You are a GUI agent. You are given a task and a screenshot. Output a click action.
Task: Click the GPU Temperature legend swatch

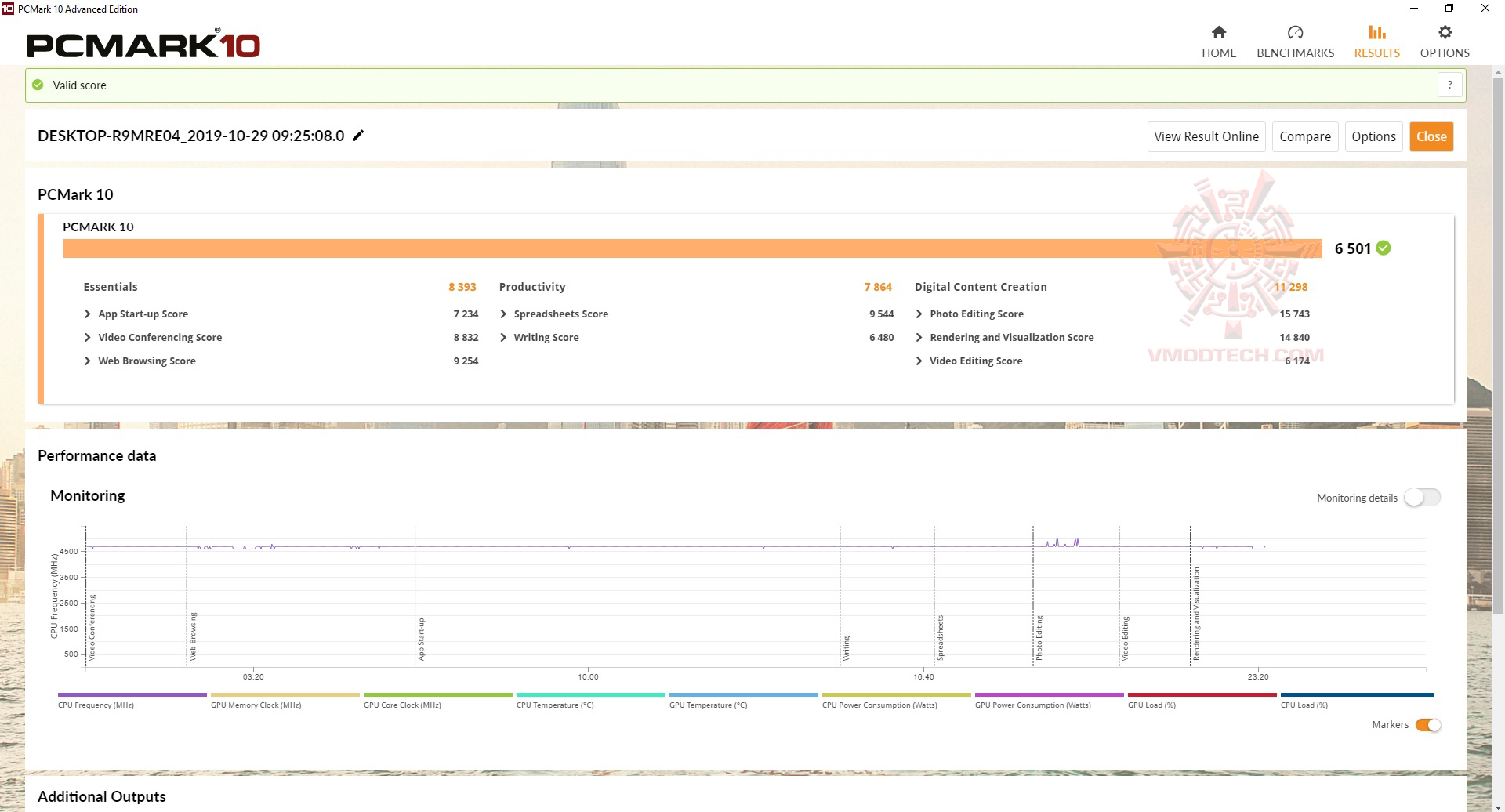tap(743, 694)
